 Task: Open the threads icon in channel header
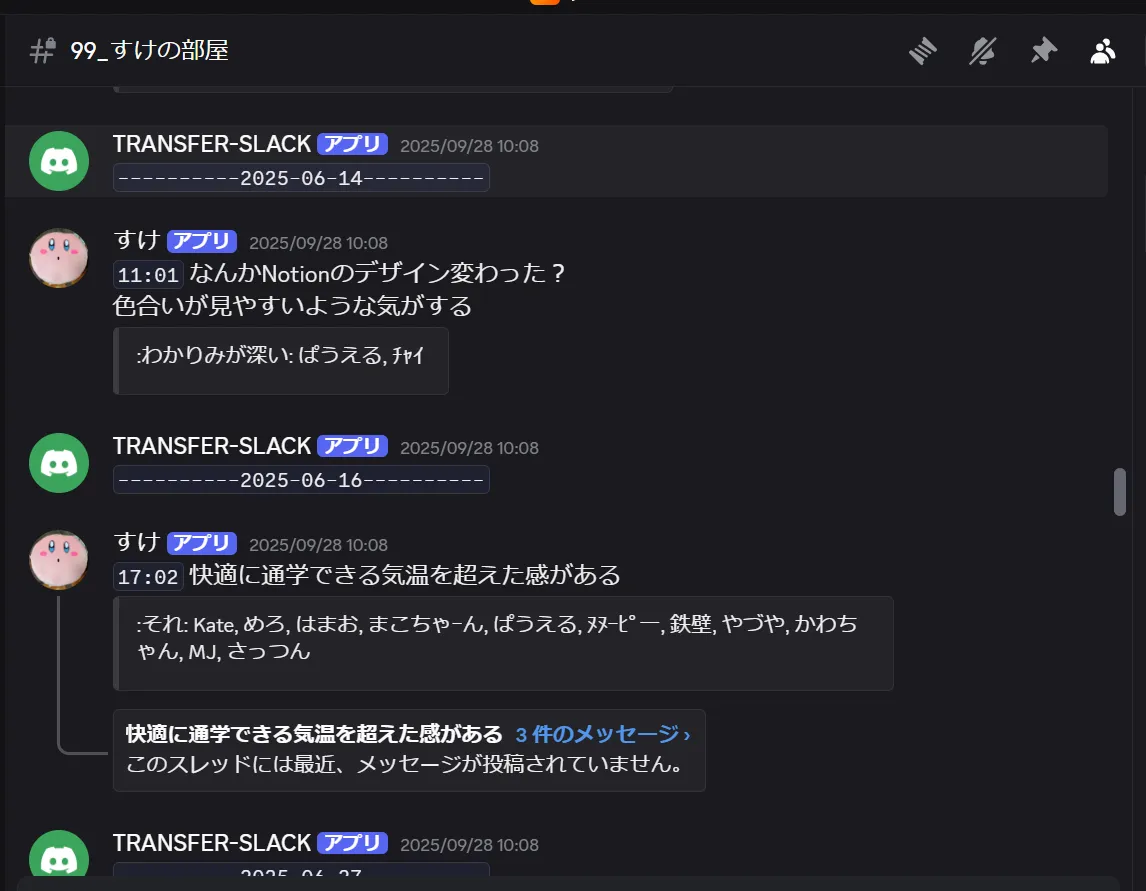pos(922,50)
